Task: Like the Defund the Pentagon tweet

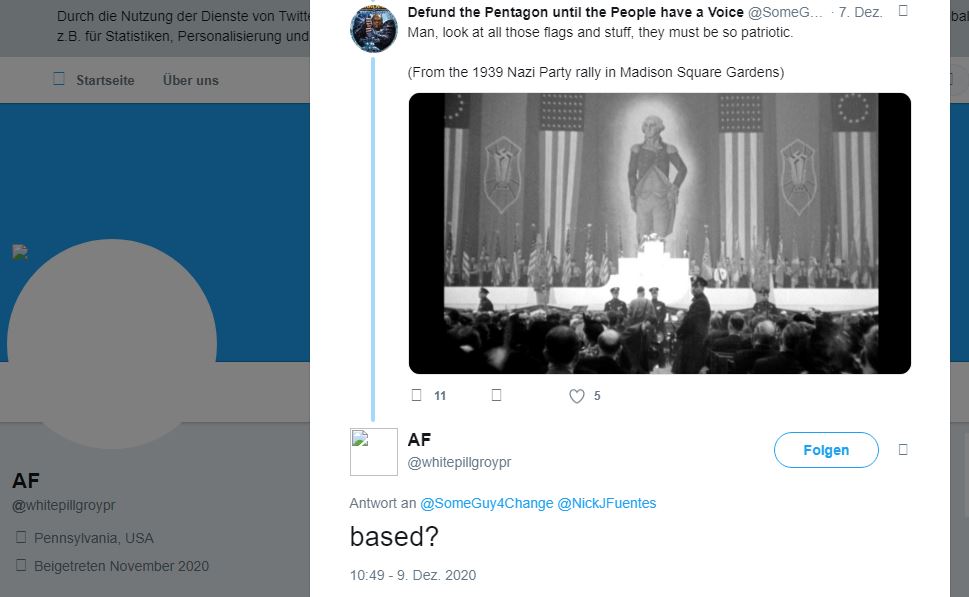Action: pos(577,396)
